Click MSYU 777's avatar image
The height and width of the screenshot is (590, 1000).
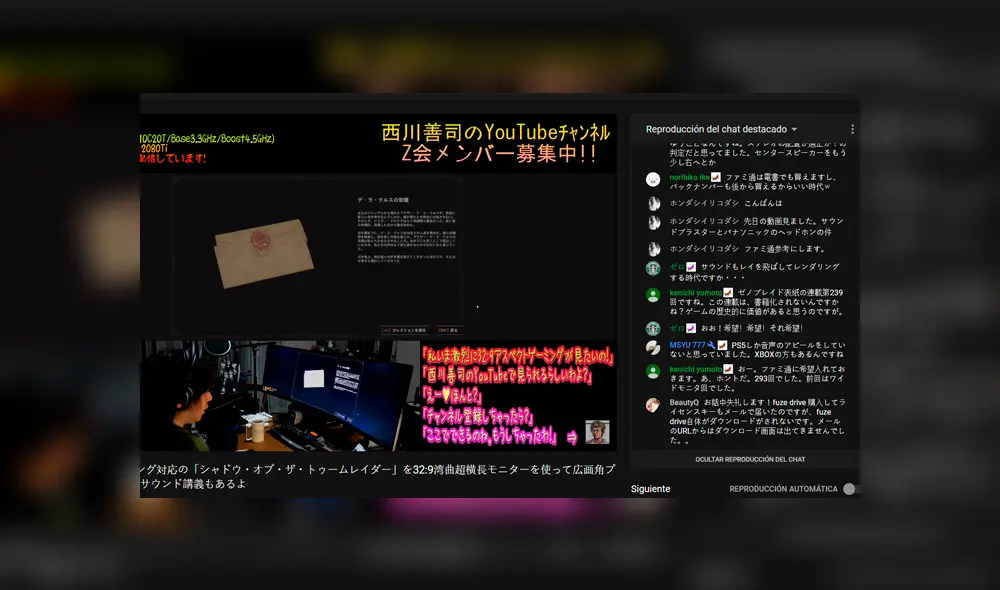(x=653, y=347)
